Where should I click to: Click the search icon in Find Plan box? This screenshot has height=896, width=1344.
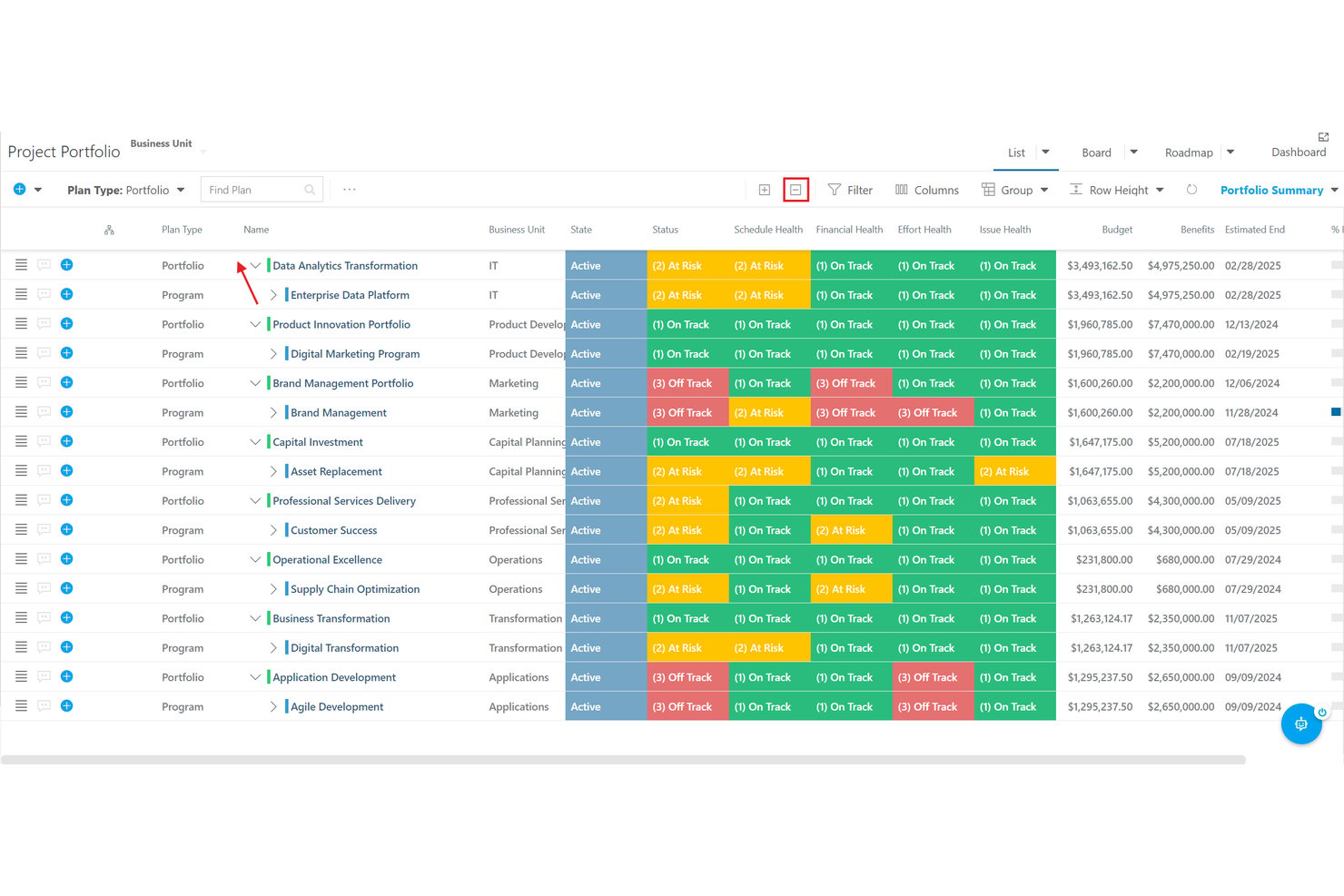pyautogui.click(x=310, y=190)
